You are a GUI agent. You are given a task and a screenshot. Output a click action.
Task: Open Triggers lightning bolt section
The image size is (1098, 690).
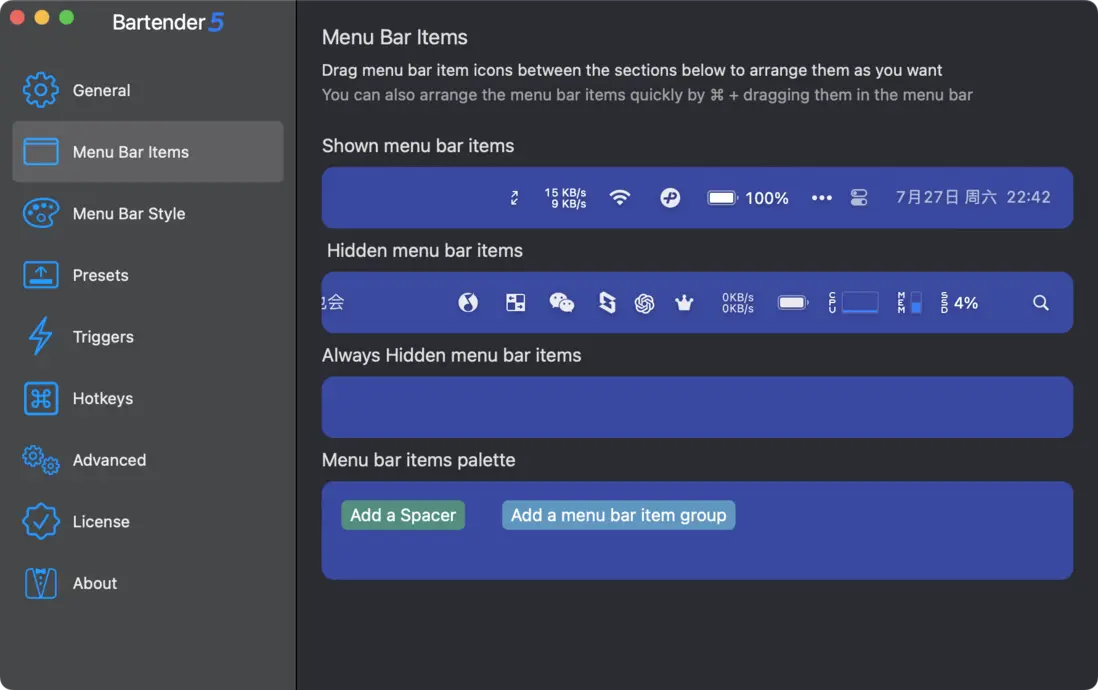tap(102, 337)
